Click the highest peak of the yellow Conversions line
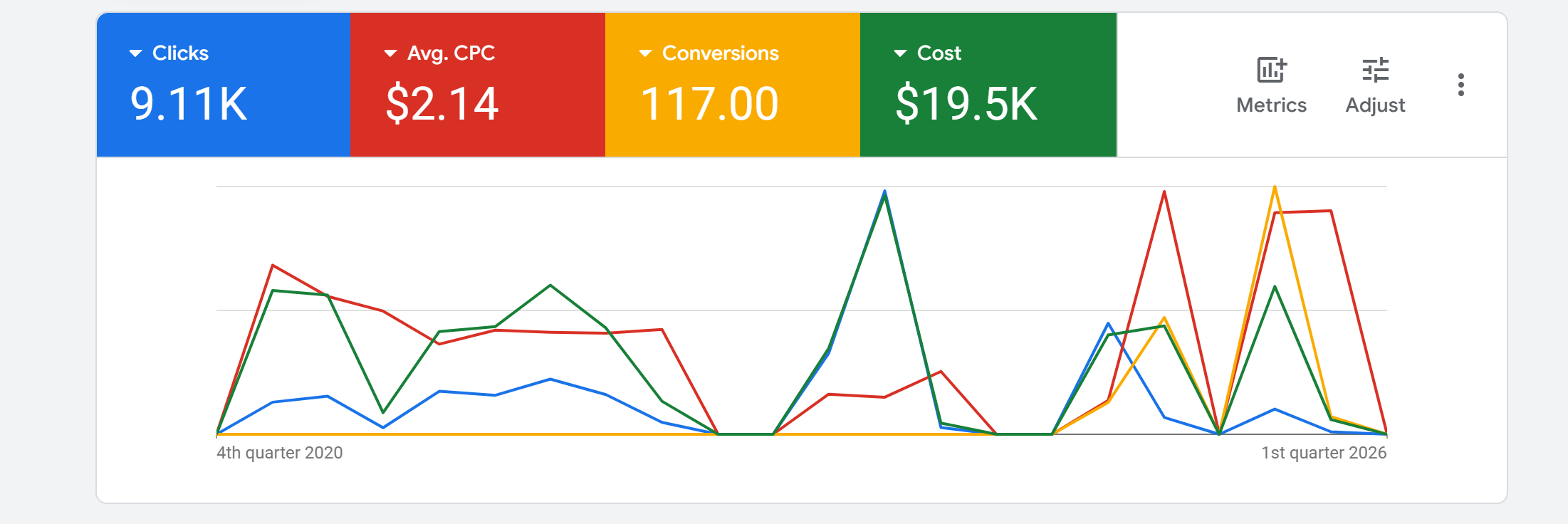The image size is (1568, 524). coord(1274,187)
